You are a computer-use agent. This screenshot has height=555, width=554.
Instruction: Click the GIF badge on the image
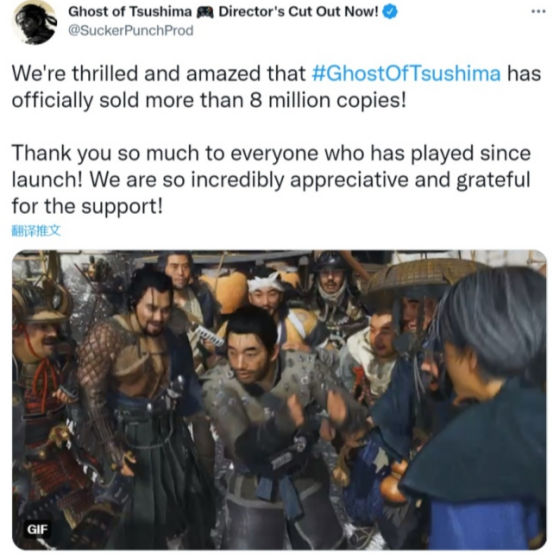[x=37, y=529]
